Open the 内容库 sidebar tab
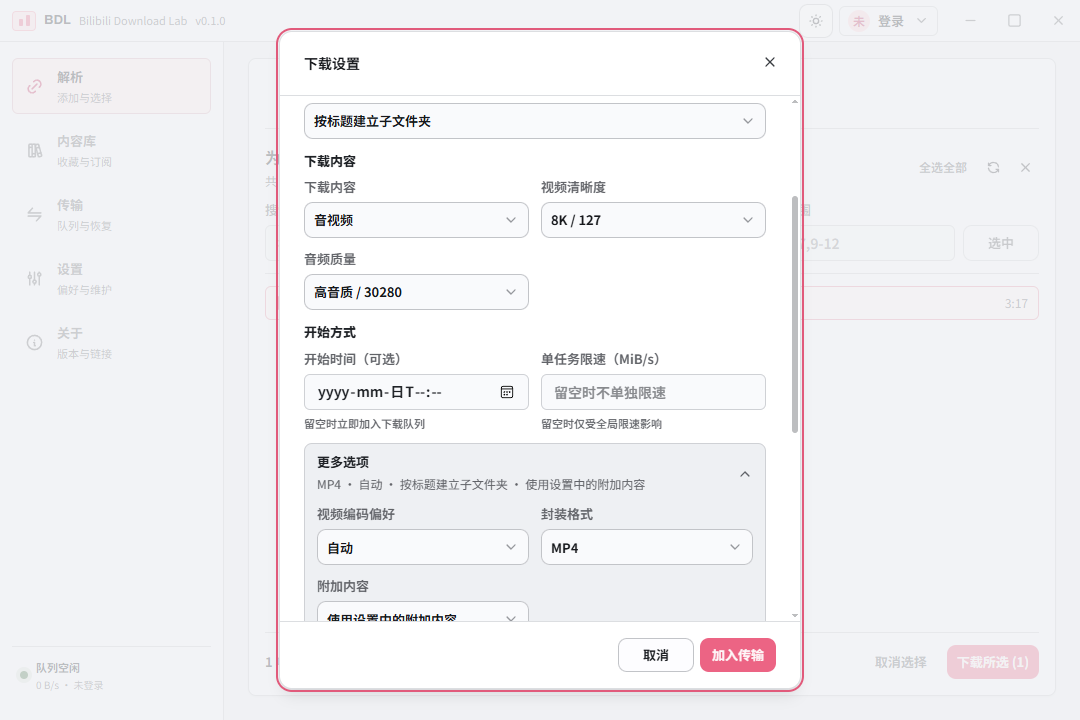The image size is (1080, 720). (112, 150)
